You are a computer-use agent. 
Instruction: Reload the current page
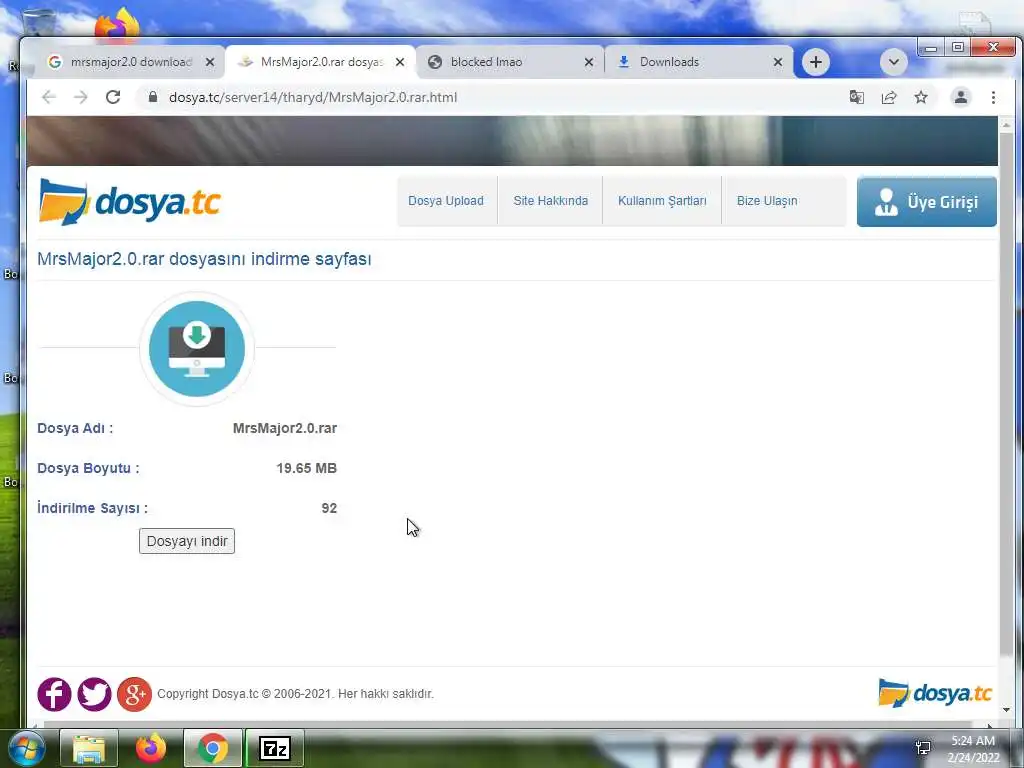click(113, 97)
